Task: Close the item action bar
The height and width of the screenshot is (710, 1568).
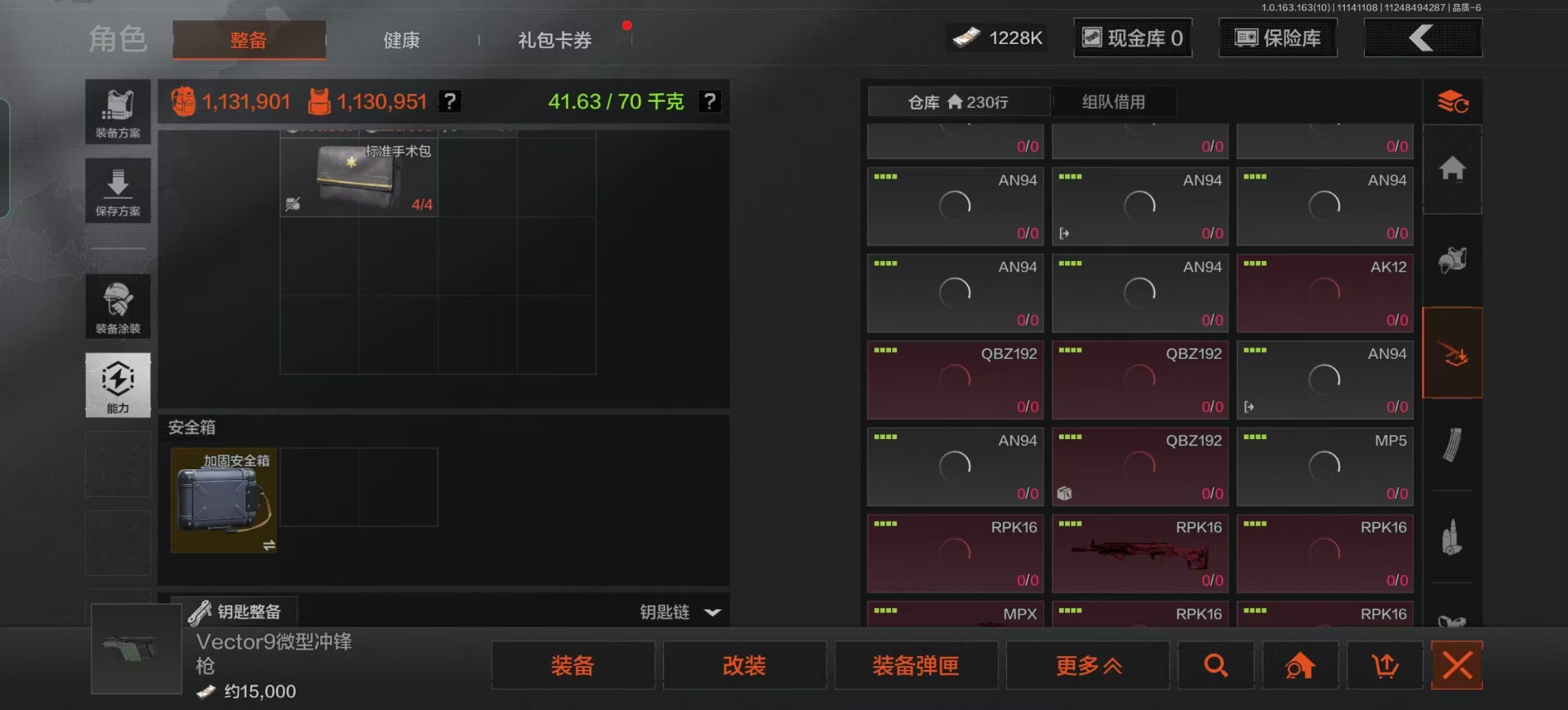Action: pos(1457,665)
